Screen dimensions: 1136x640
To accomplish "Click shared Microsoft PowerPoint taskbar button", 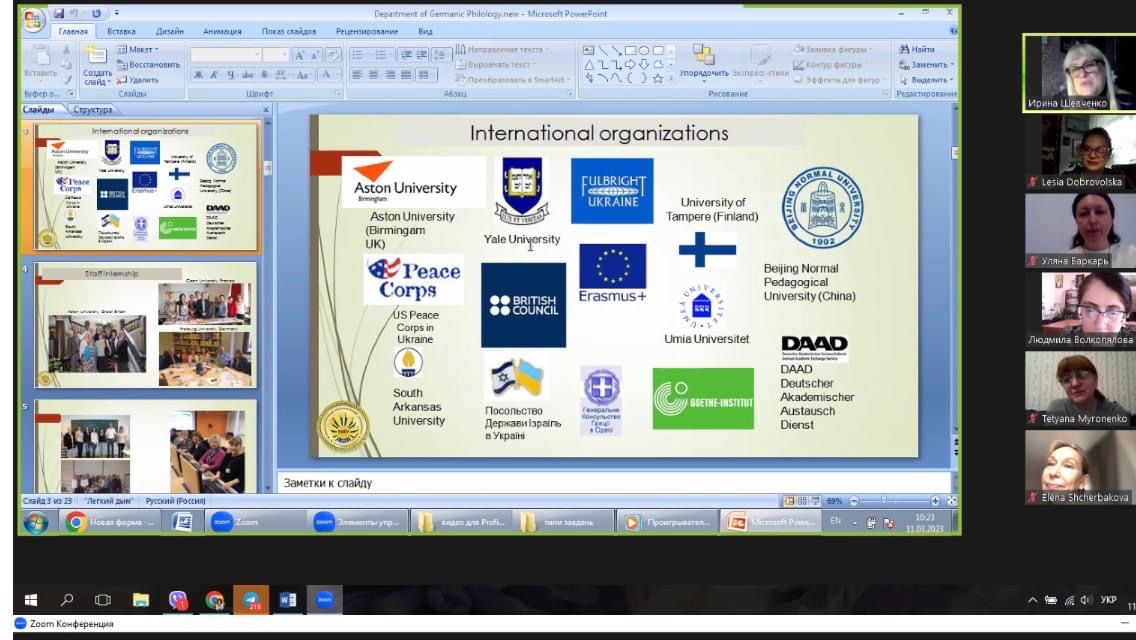I will pyautogui.click(x=772, y=522).
